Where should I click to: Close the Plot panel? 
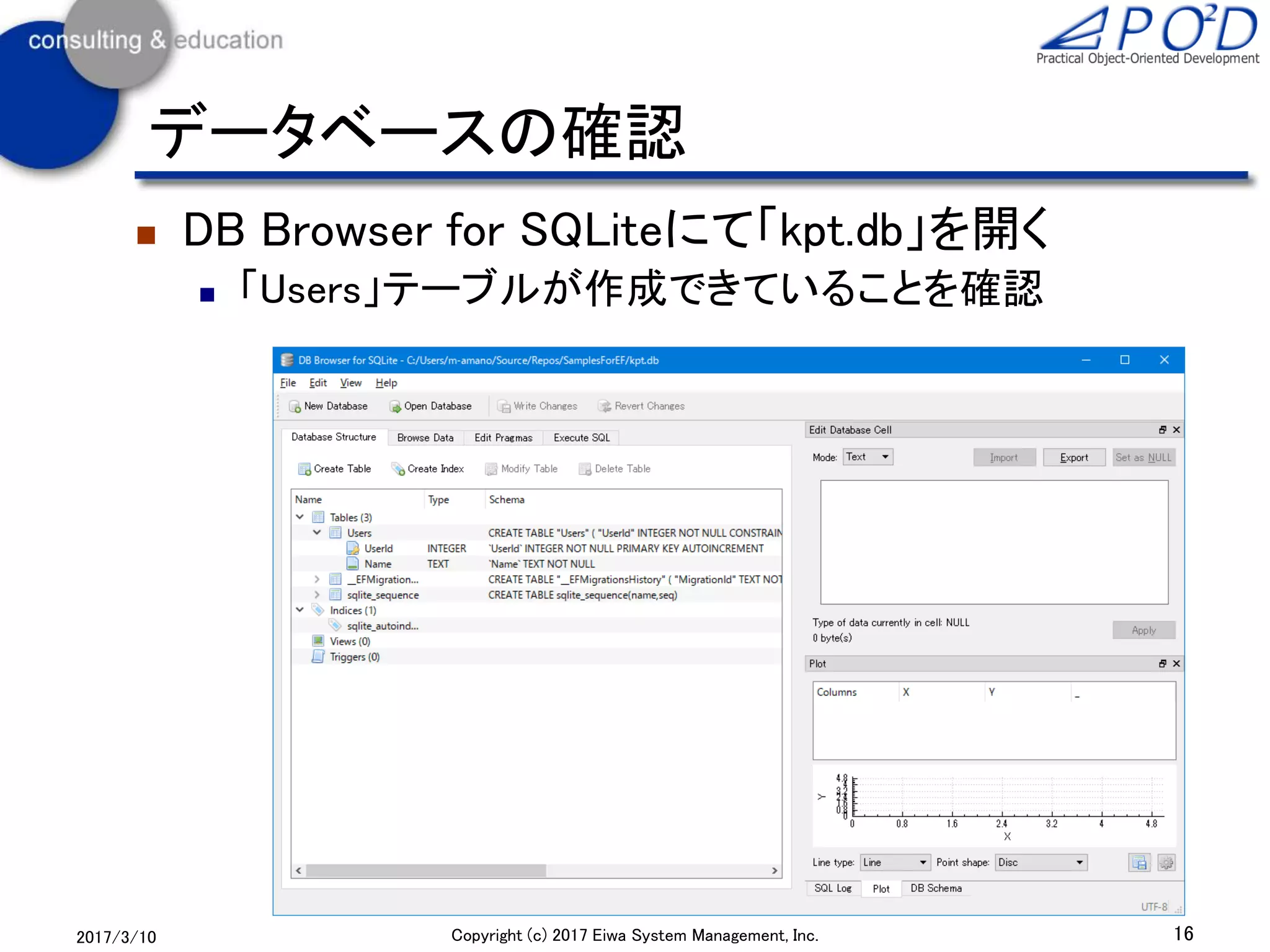click(x=1176, y=663)
